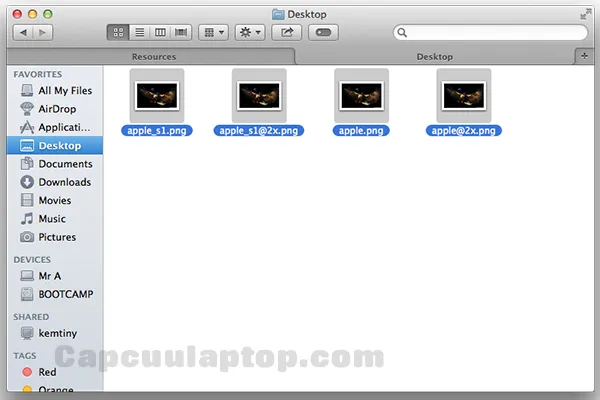This screenshot has width=600, height=400.
Task: Select the apple_s1@2x.png thumbnail
Action: click(259, 96)
